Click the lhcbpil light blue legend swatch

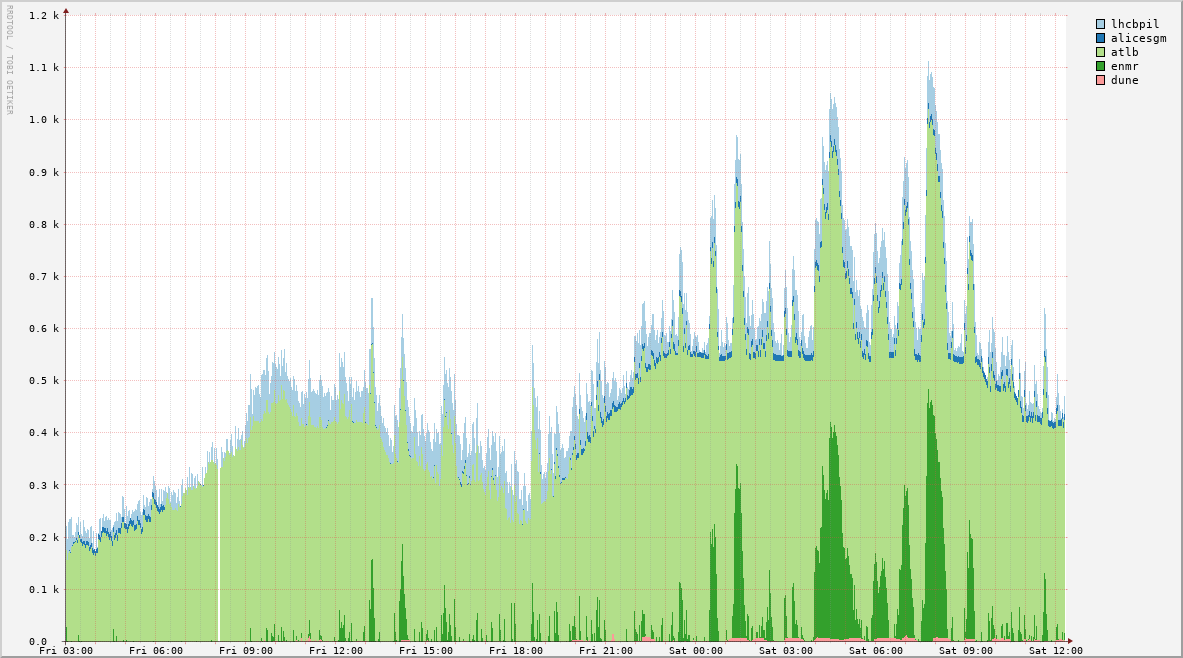1101,24
